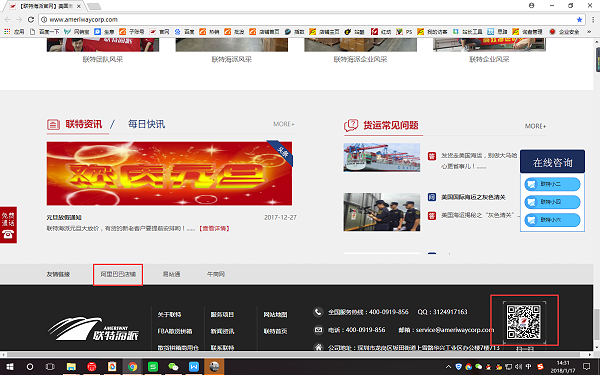Image resolution: width=600 pixels, height=375 pixels.
Task: Click the bookmark star in address bar
Action: click(x=579, y=20)
